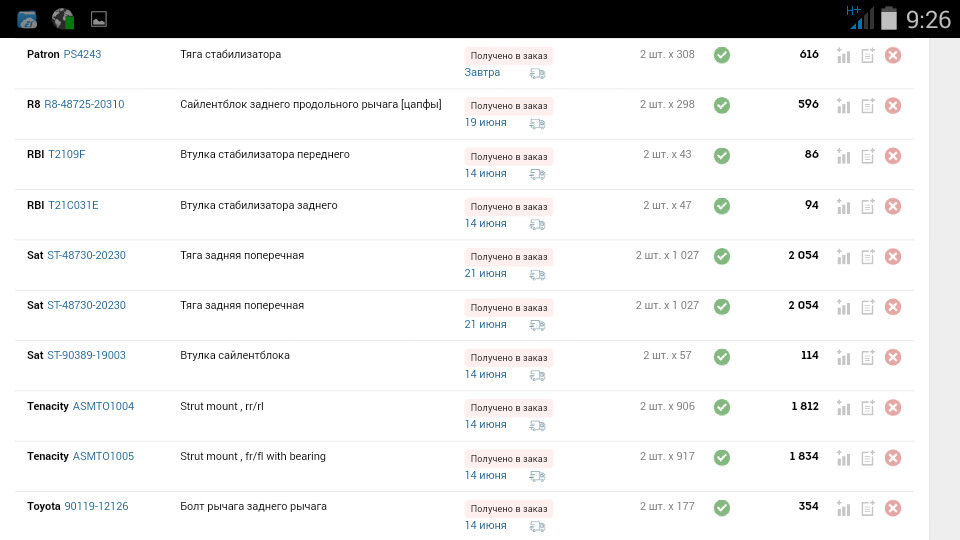Toggle green checkmark for Patron PS4243
Screen dimensions: 960x540
click(x=722, y=55)
